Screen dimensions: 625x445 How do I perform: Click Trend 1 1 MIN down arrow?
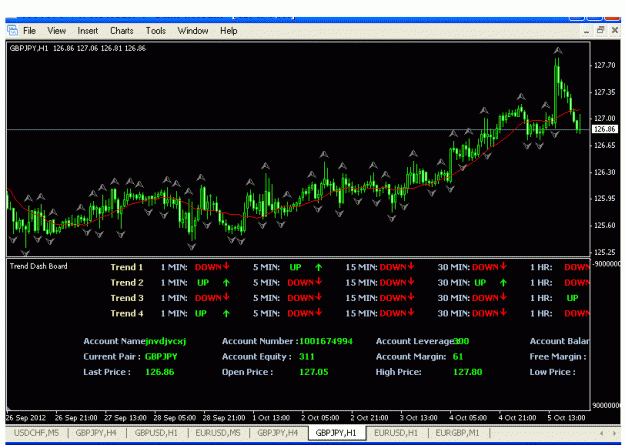[226, 266]
